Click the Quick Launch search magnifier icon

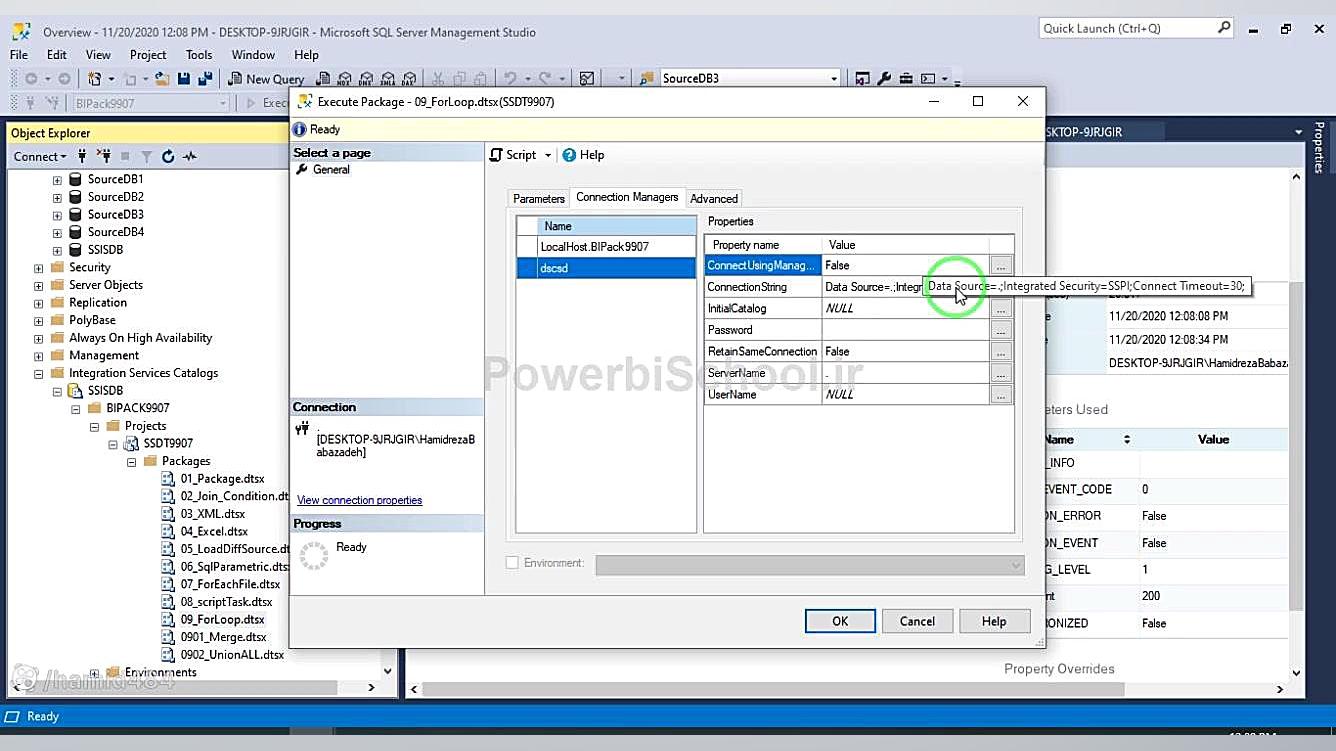coord(1224,28)
